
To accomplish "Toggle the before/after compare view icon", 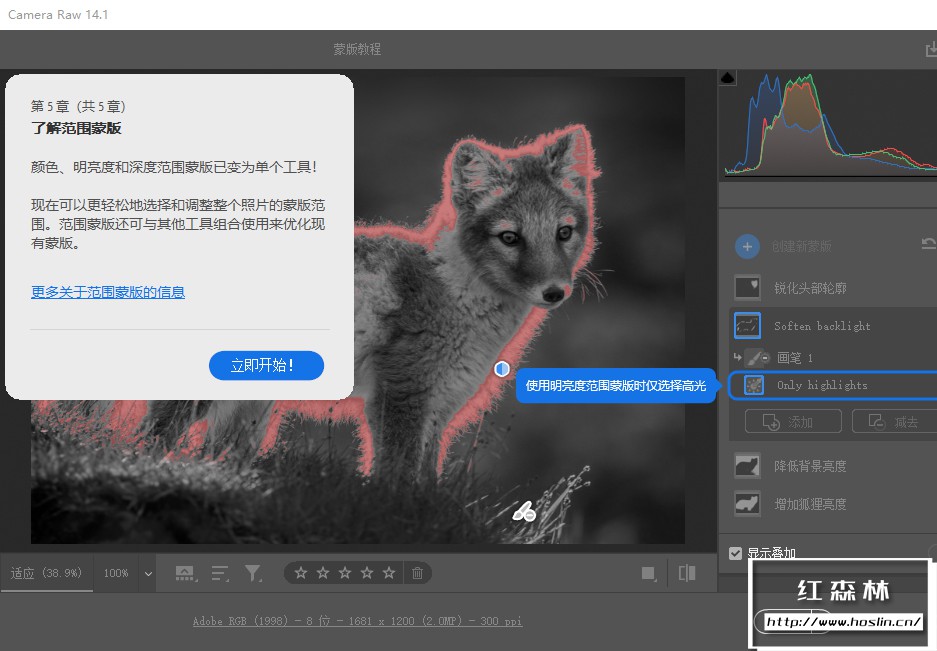I will tap(687, 573).
